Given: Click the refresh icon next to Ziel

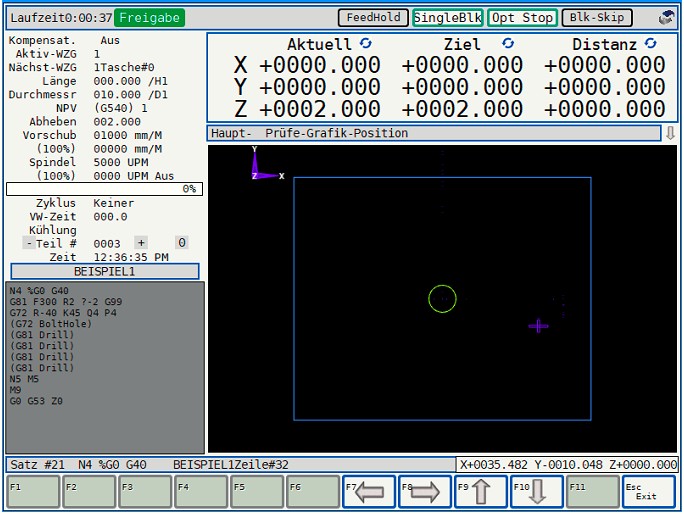Looking at the screenshot, I should click(508, 43).
